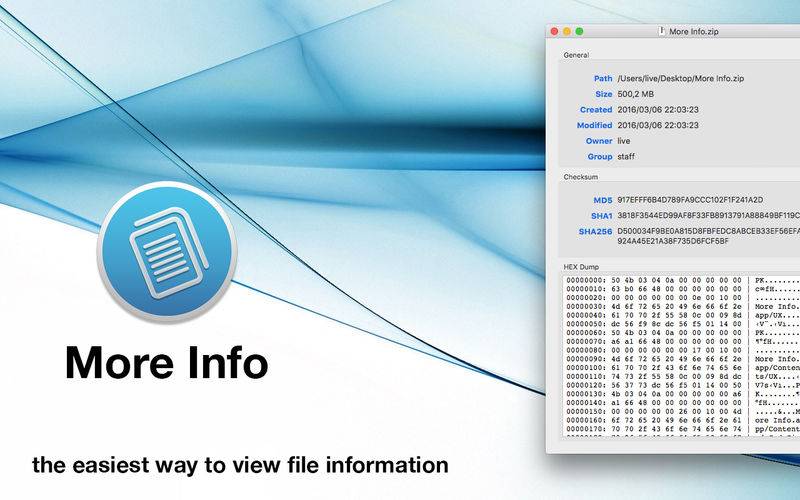Screen dimensions: 800x500
Task: Select SHA256 second line starting 924A45E2
Action: point(673,241)
